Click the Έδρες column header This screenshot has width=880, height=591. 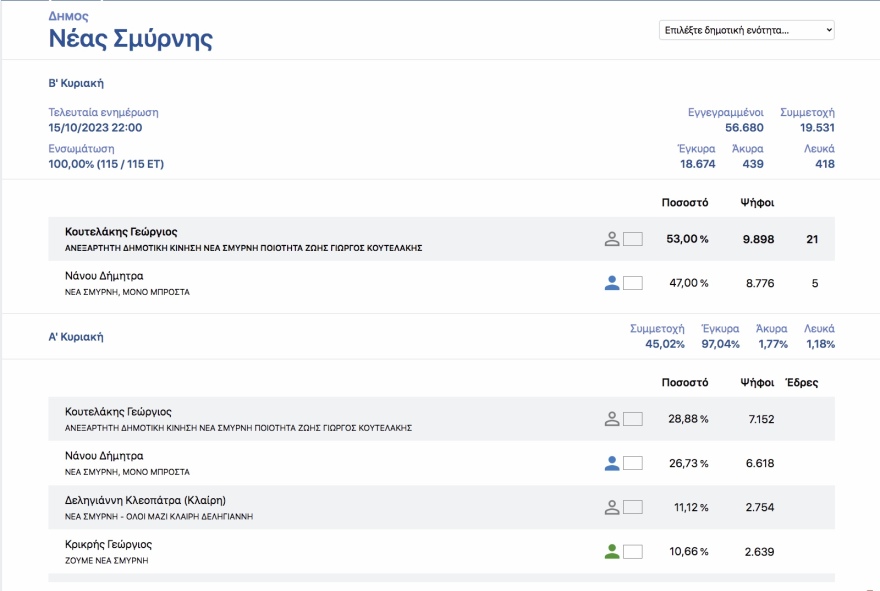click(803, 383)
